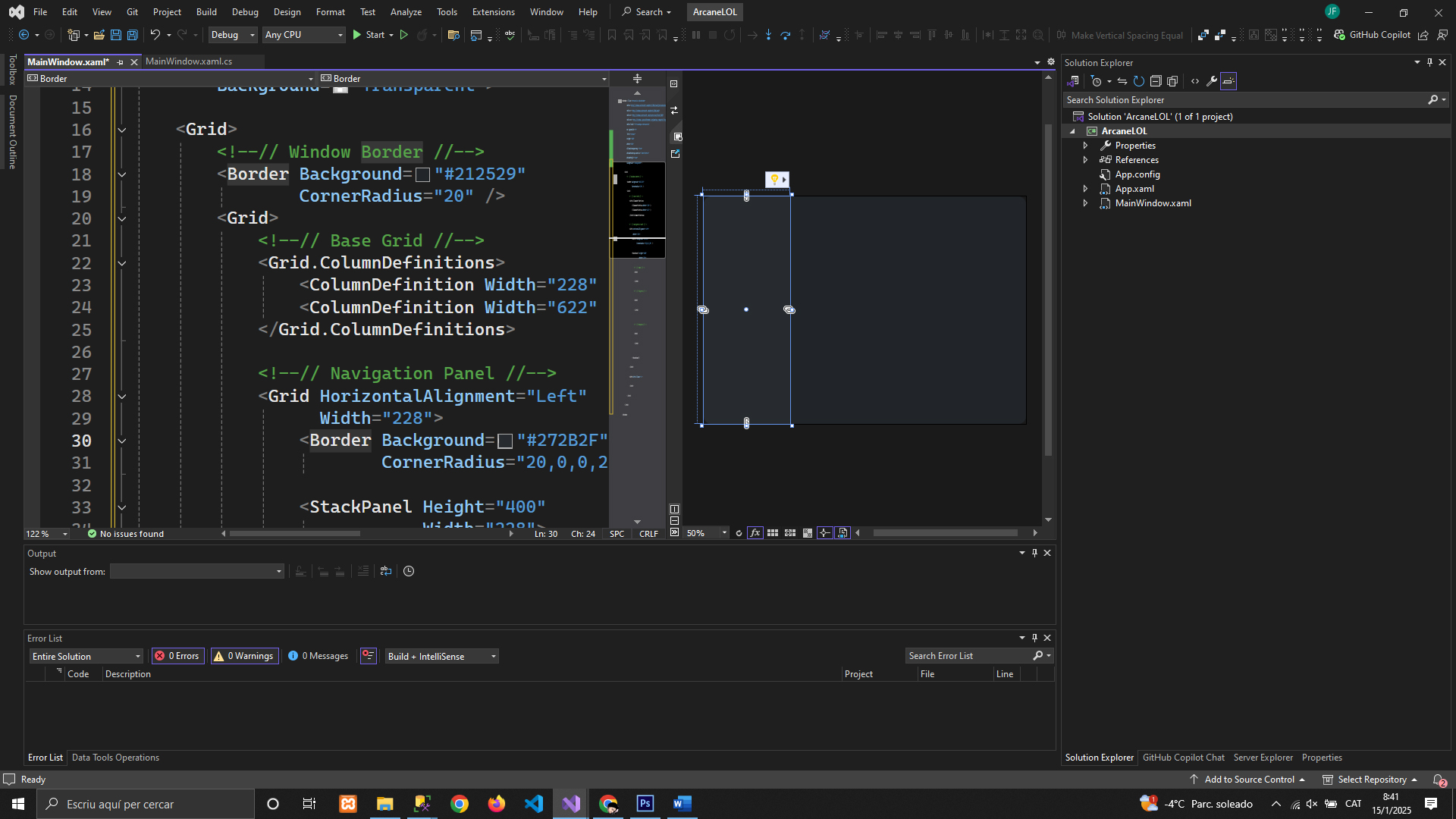Screen dimensions: 1456x819
Task: Click color swatch for #212529 background
Action: point(423,175)
